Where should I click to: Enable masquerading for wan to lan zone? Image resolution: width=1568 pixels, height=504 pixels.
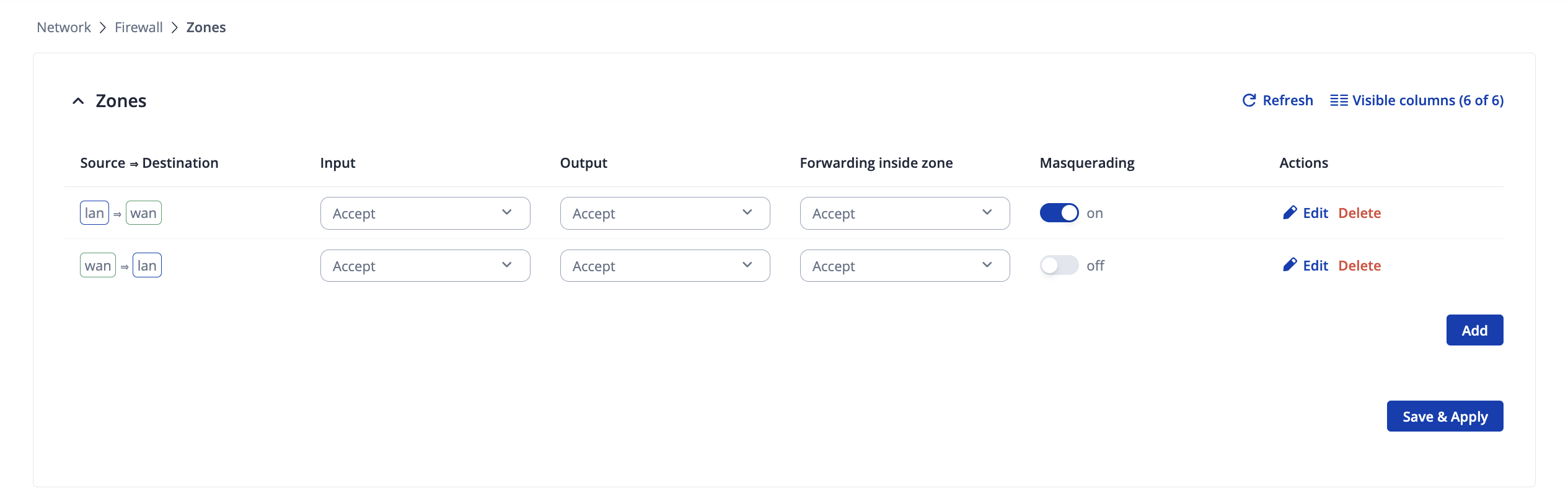click(1059, 266)
